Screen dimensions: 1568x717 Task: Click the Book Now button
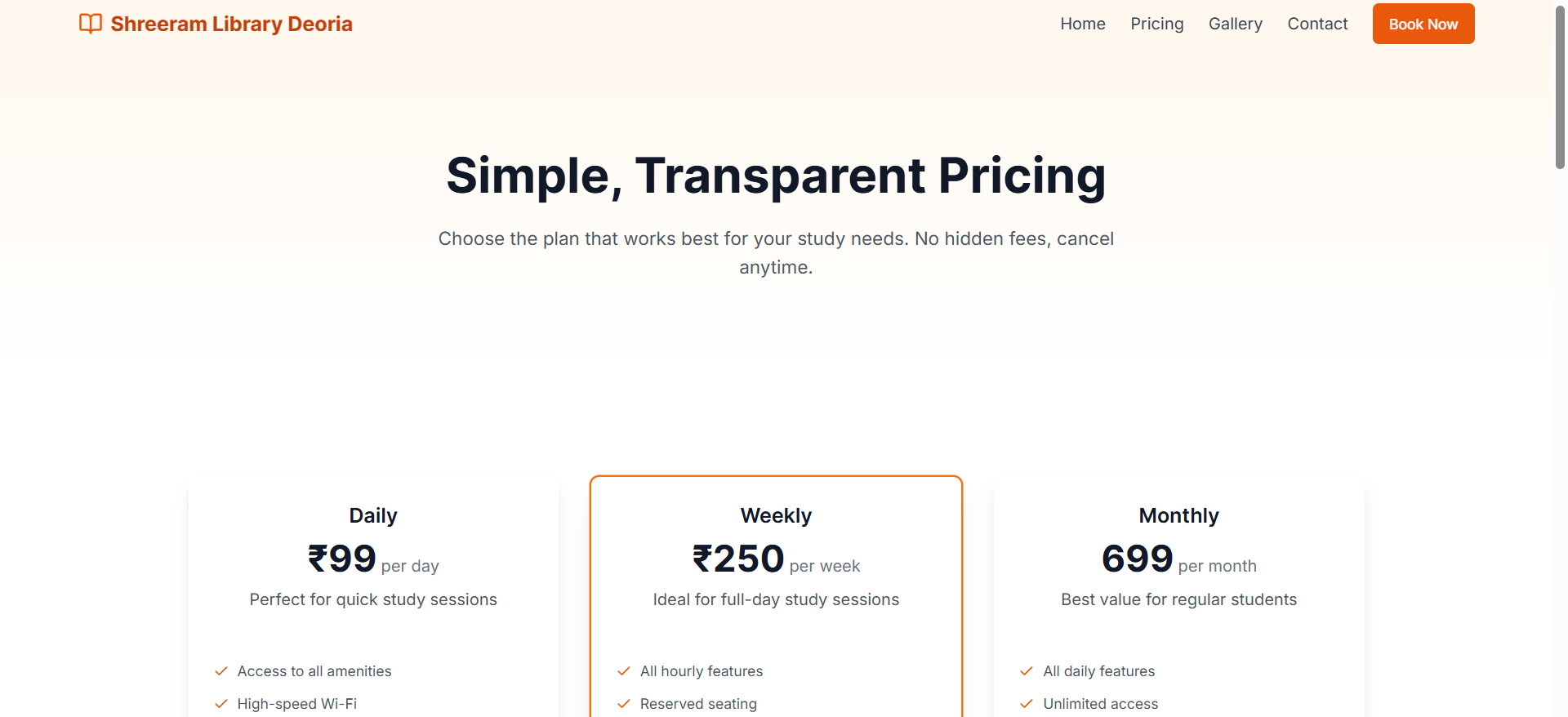tap(1423, 24)
